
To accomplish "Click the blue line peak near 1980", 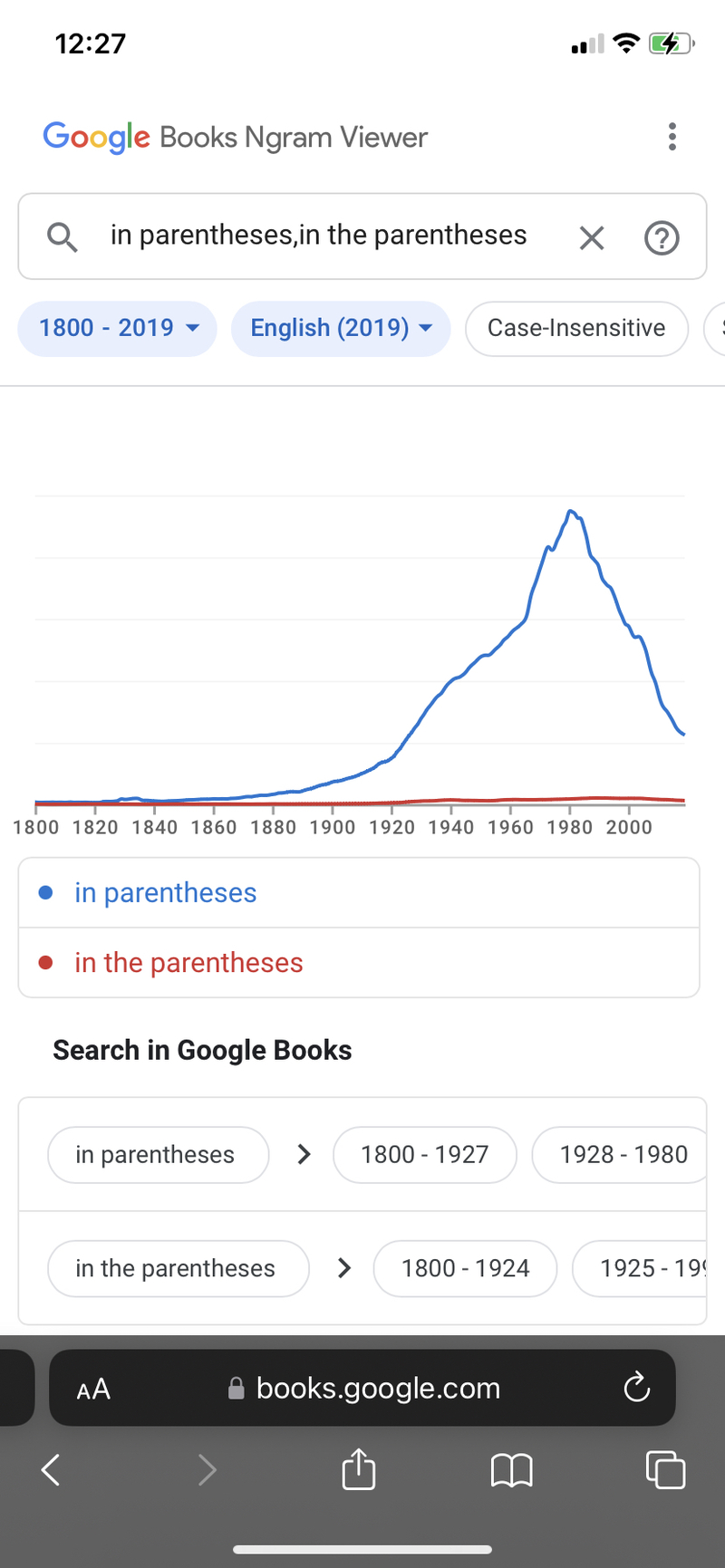I will (571, 512).
